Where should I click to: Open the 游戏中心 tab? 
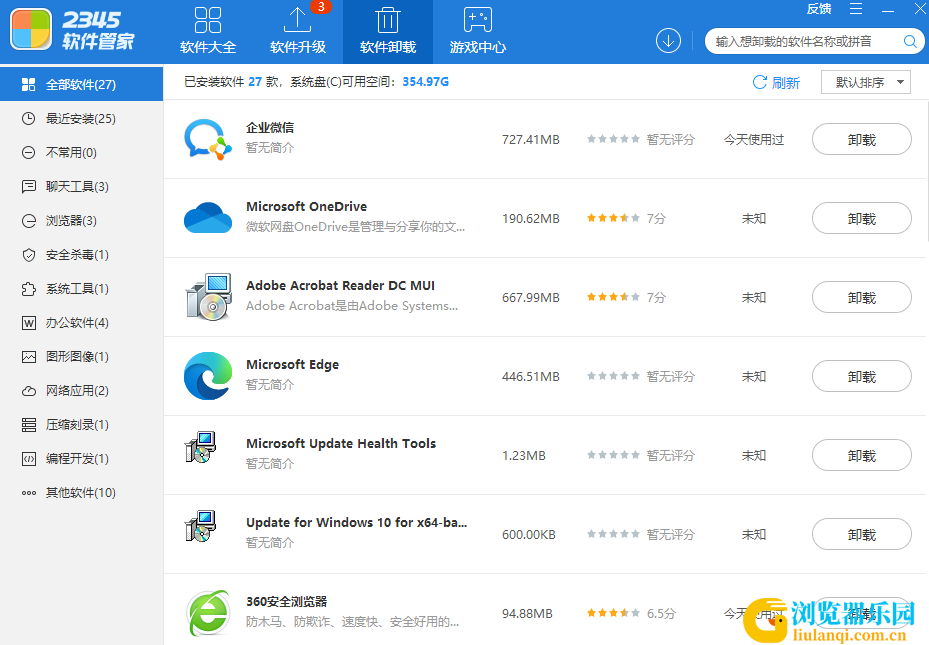pyautogui.click(x=478, y=31)
